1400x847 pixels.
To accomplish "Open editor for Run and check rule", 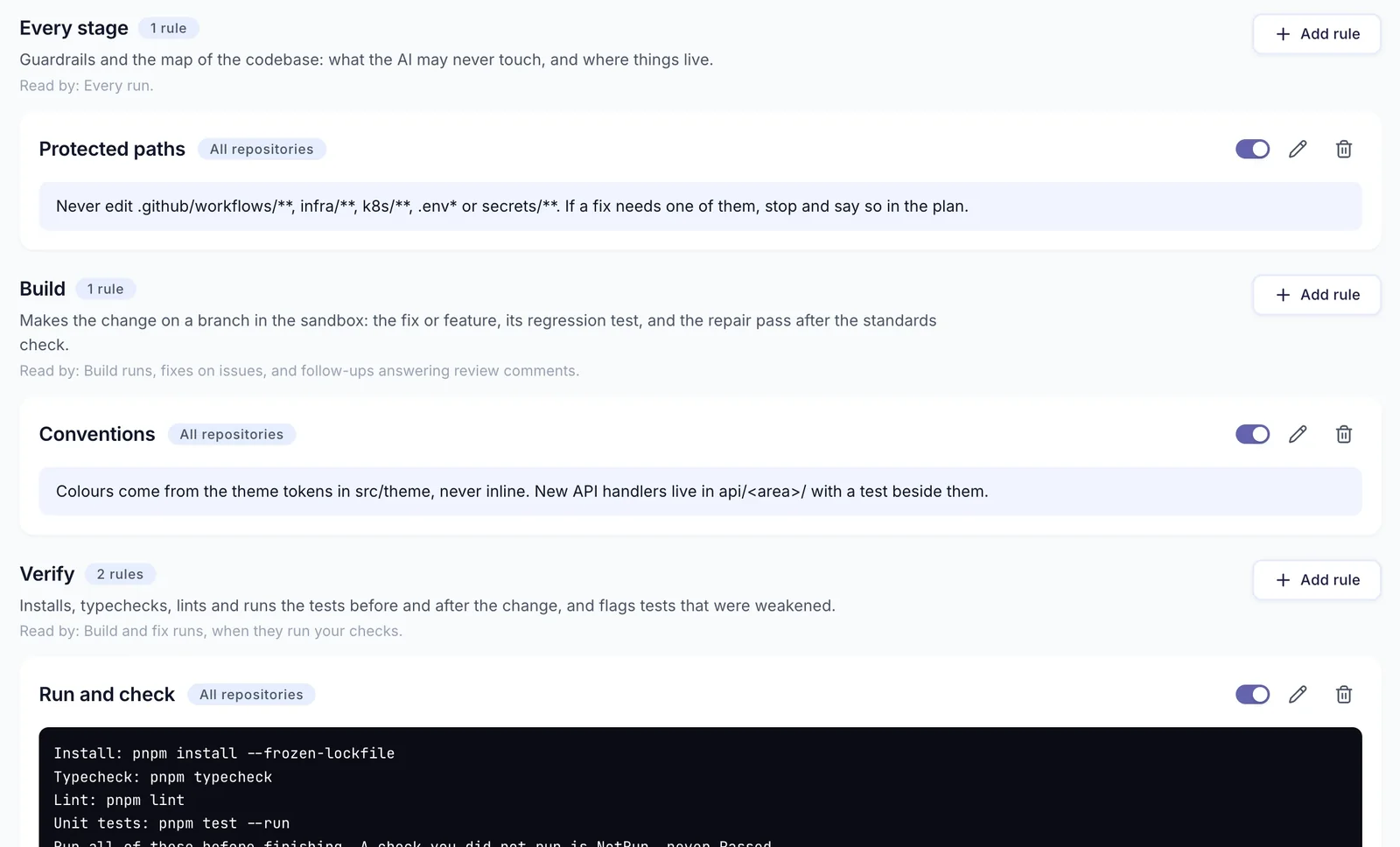I will pyautogui.click(x=1298, y=694).
